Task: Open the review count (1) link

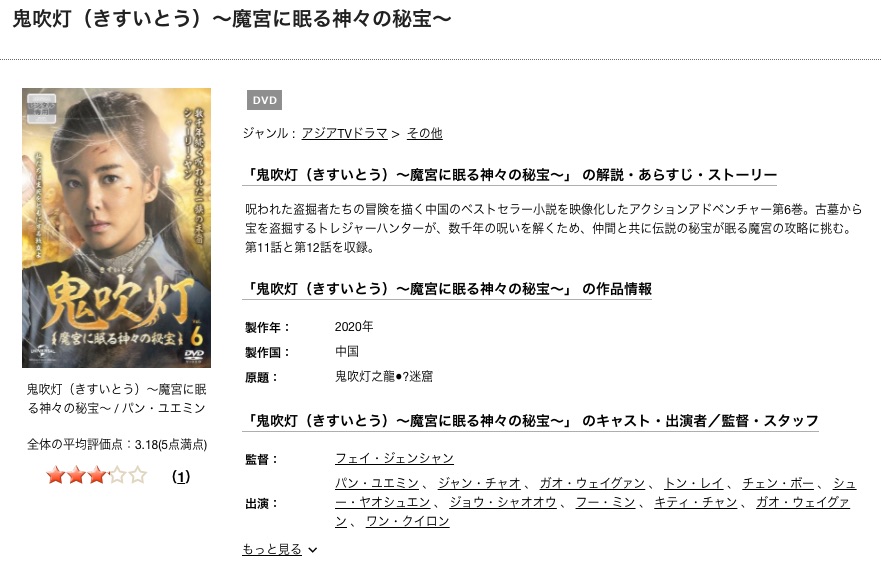Action: (x=180, y=476)
